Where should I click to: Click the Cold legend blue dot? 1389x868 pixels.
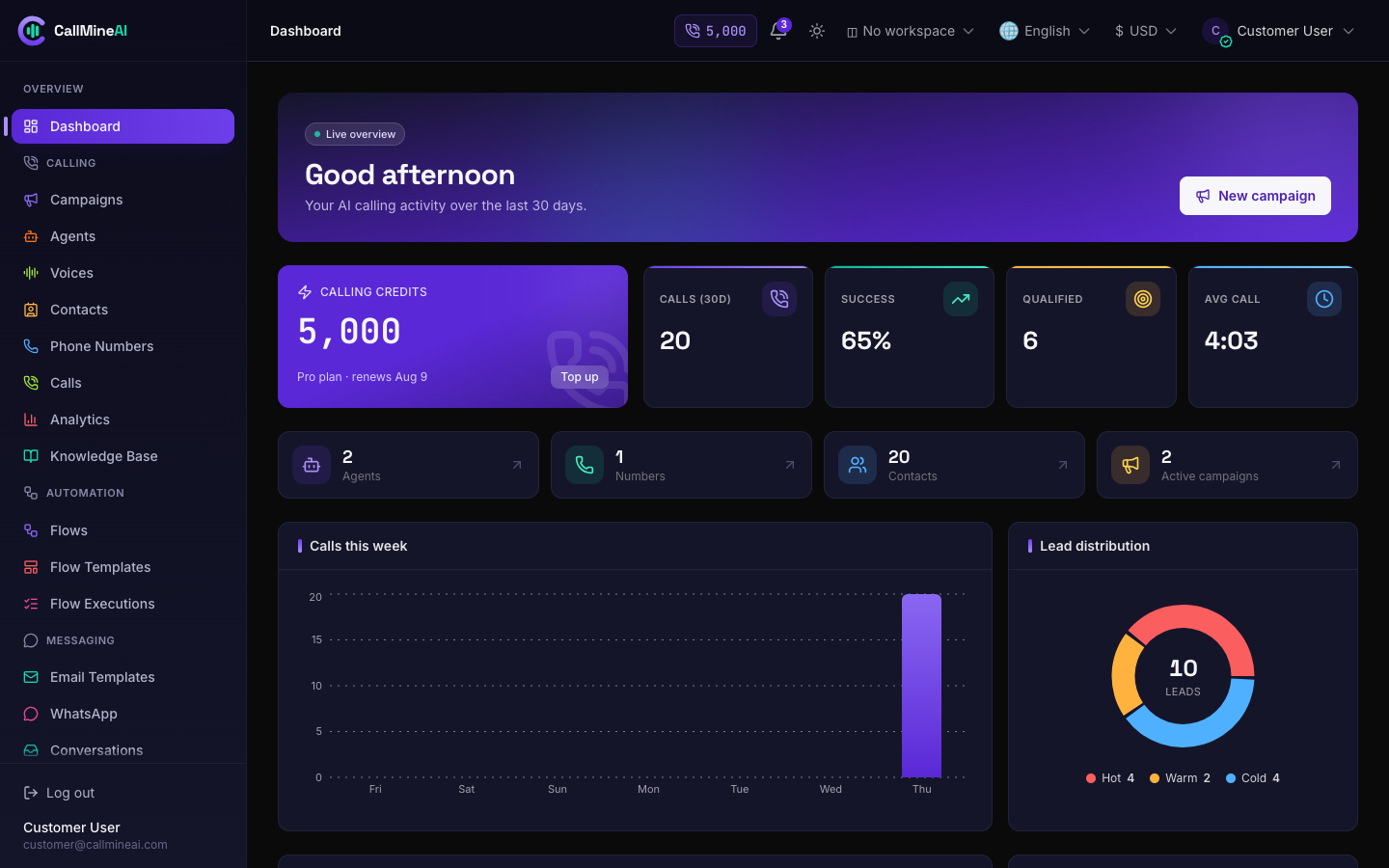coord(1231,778)
